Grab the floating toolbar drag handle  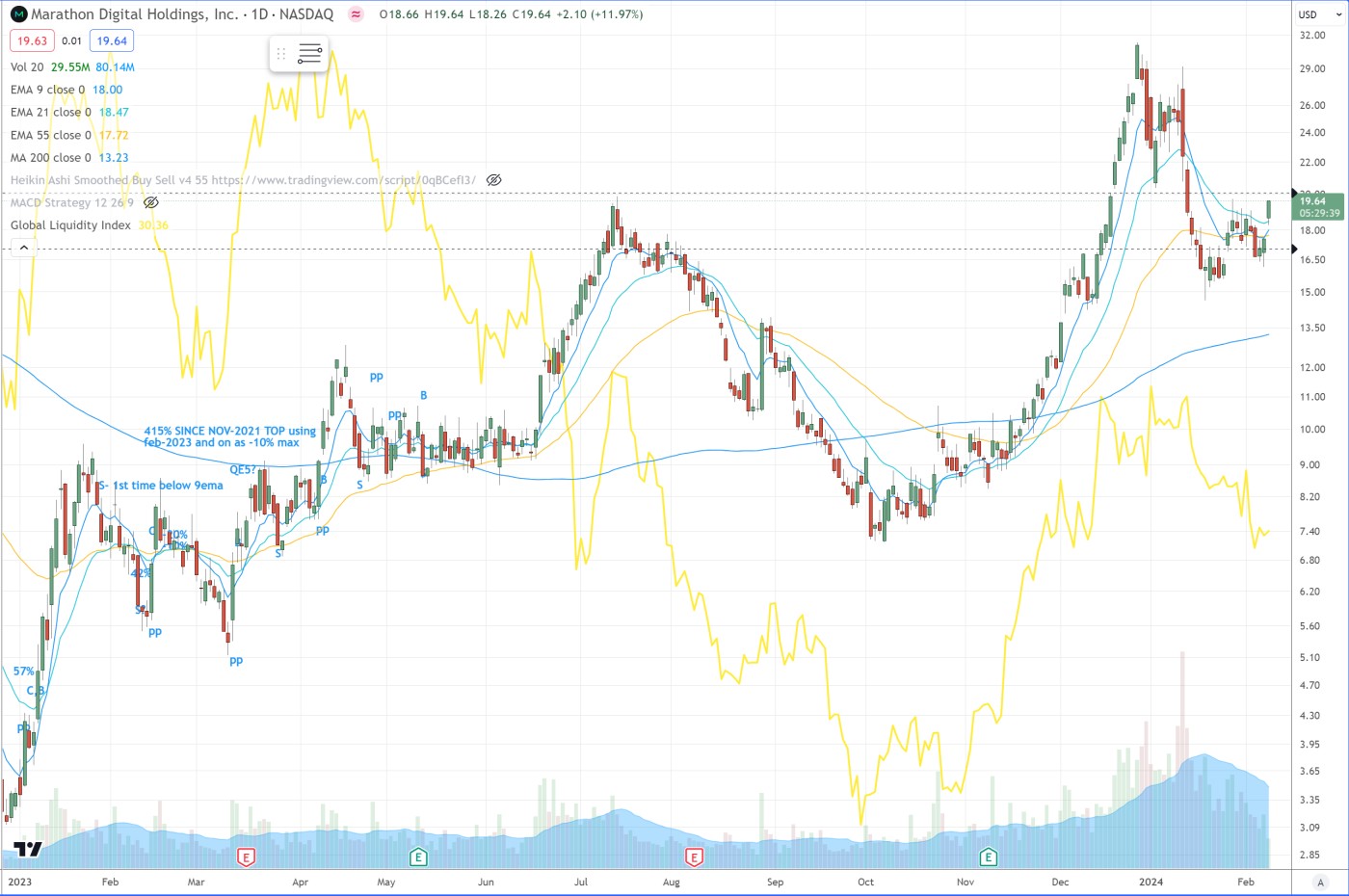[x=281, y=54]
